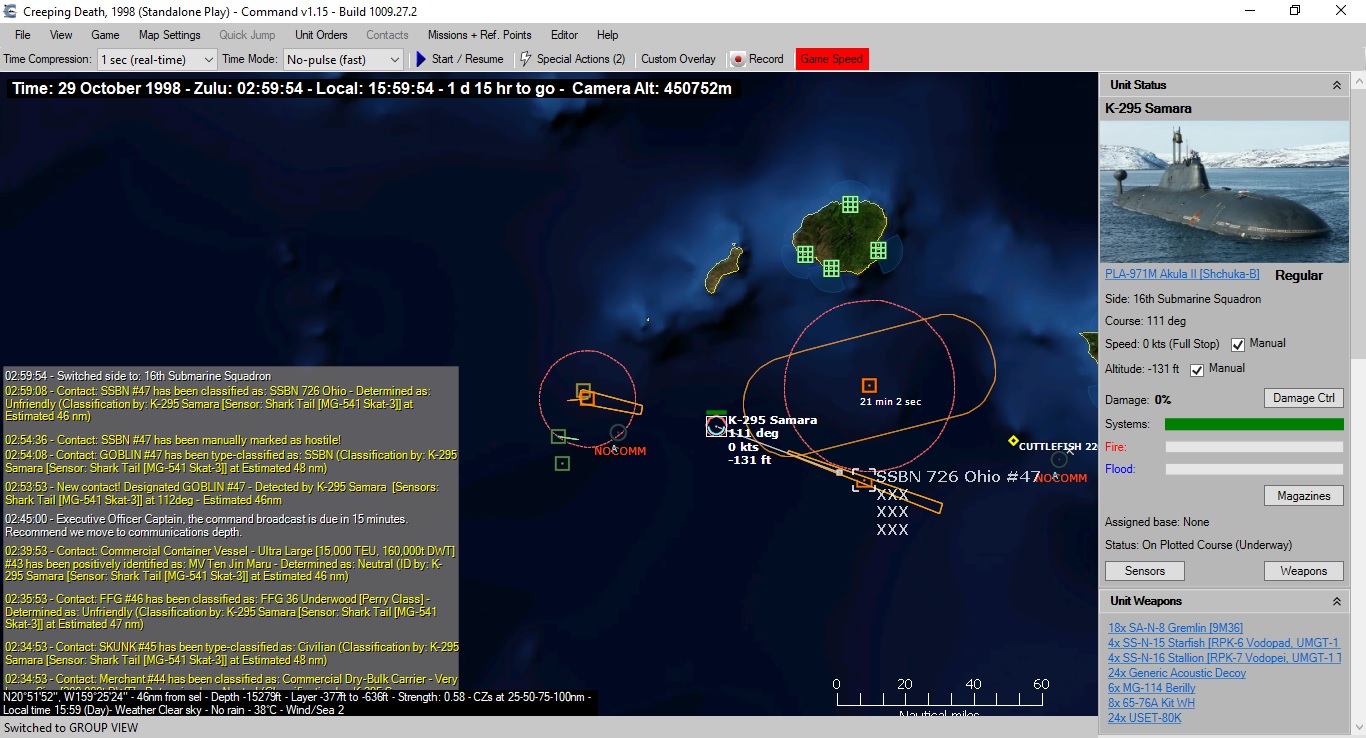Click the 'Switched to GROUP VIEW' status text
1366x738 pixels.
tap(71, 728)
